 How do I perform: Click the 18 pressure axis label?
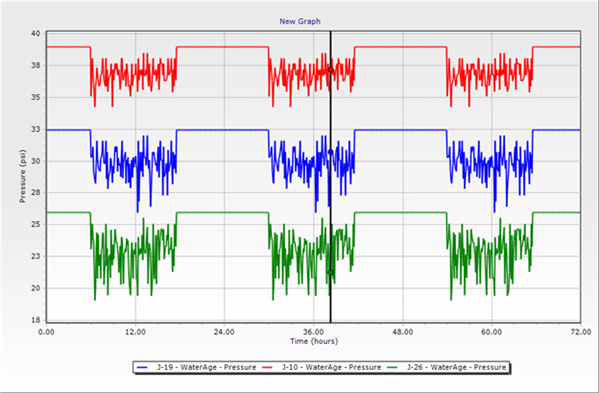tap(36, 320)
